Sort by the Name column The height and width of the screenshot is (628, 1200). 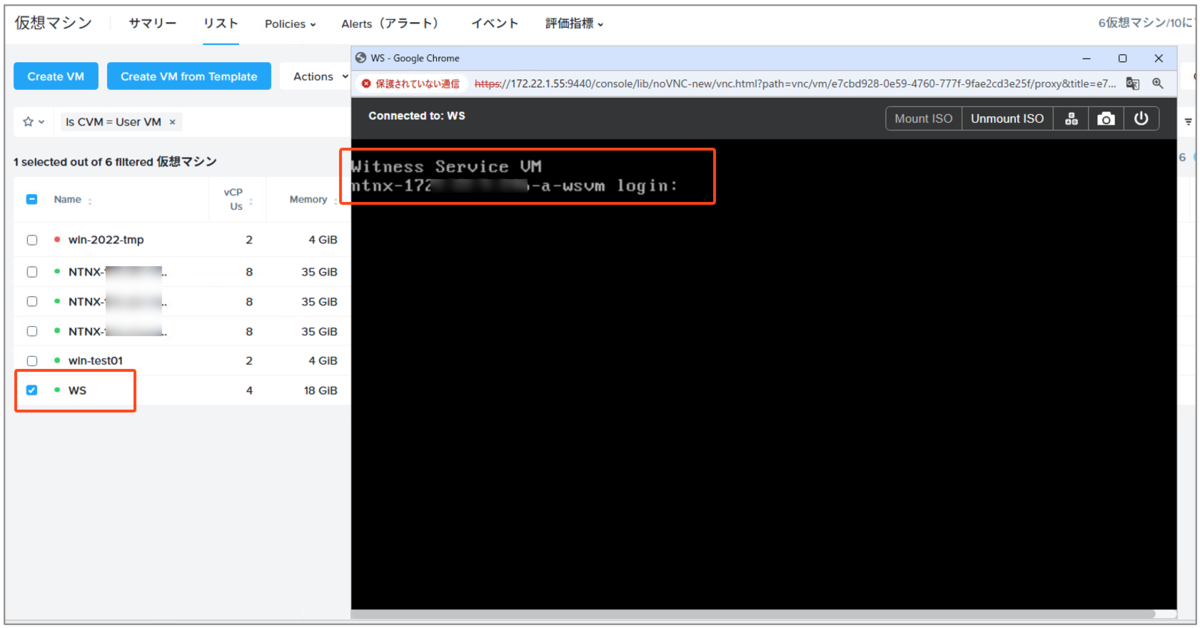90,201
